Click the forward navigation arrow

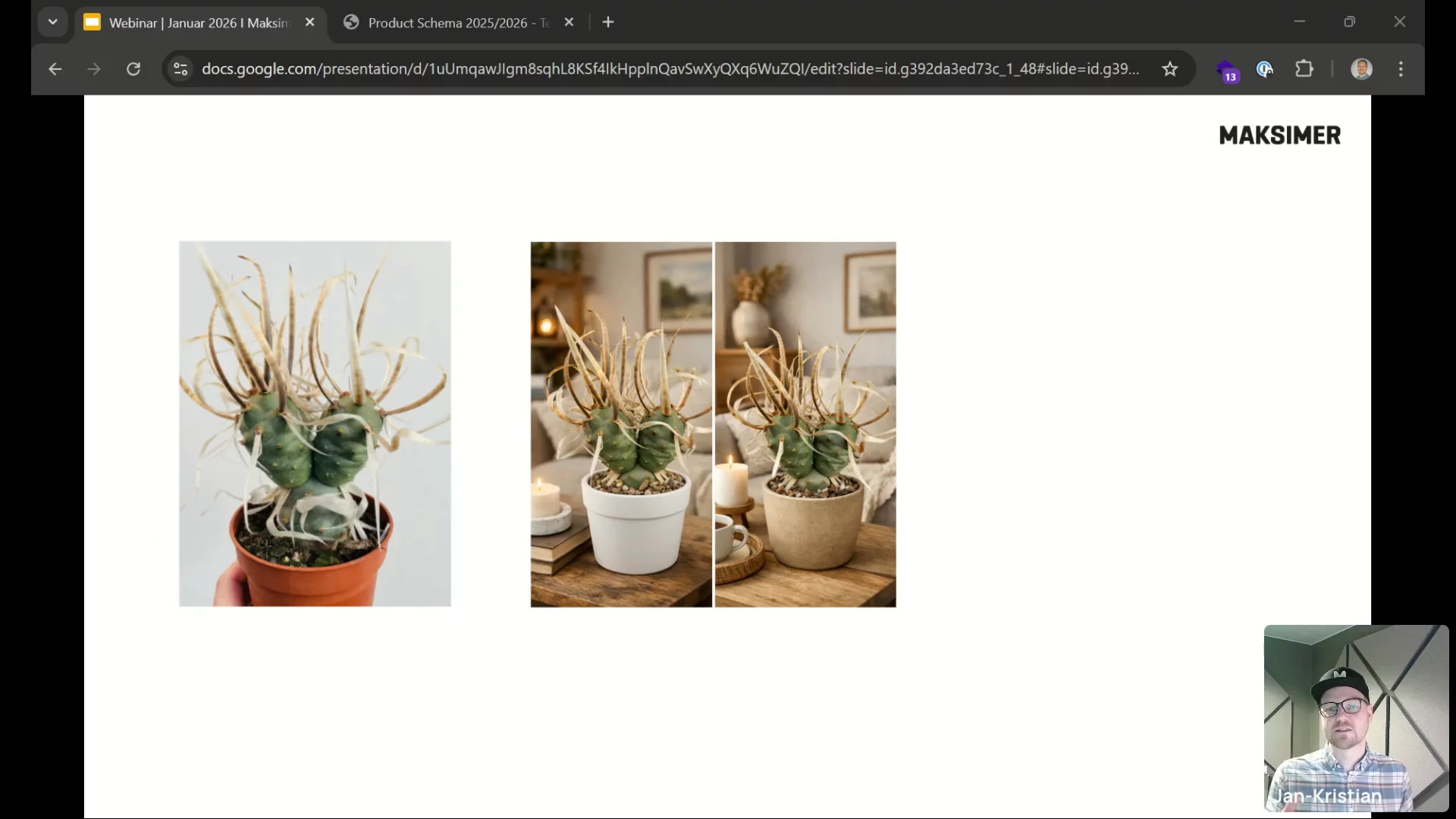94,69
